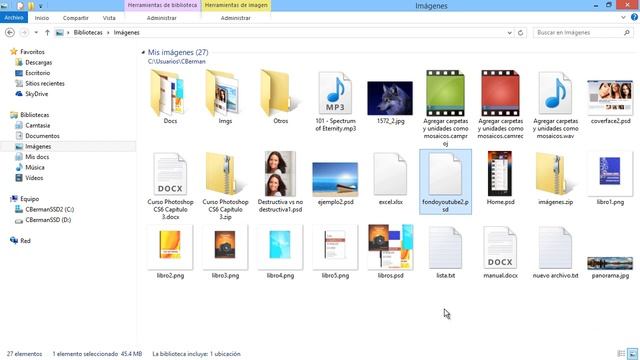Select the excel.xlsx file icon

(x=390, y=175)
